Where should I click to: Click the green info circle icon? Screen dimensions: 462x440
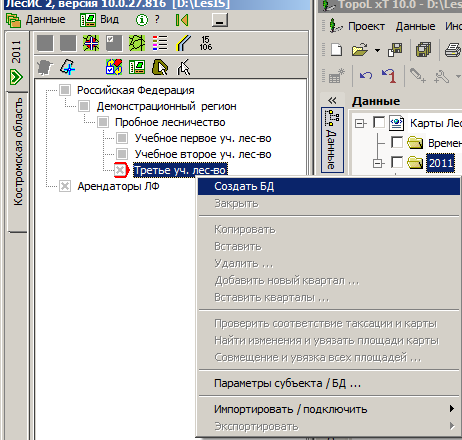point(142,20)
